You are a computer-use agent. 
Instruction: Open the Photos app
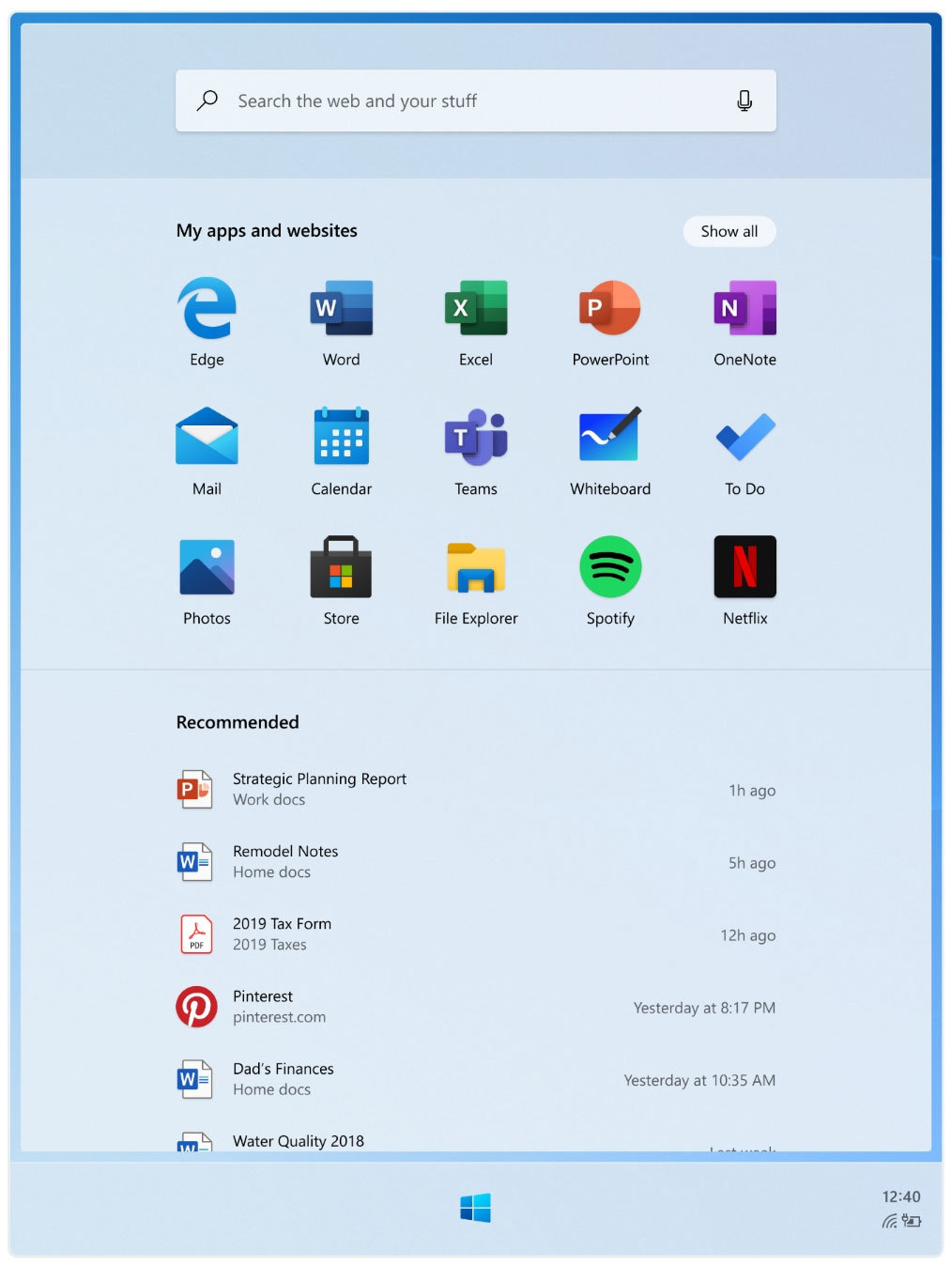(x=206, y=567)
